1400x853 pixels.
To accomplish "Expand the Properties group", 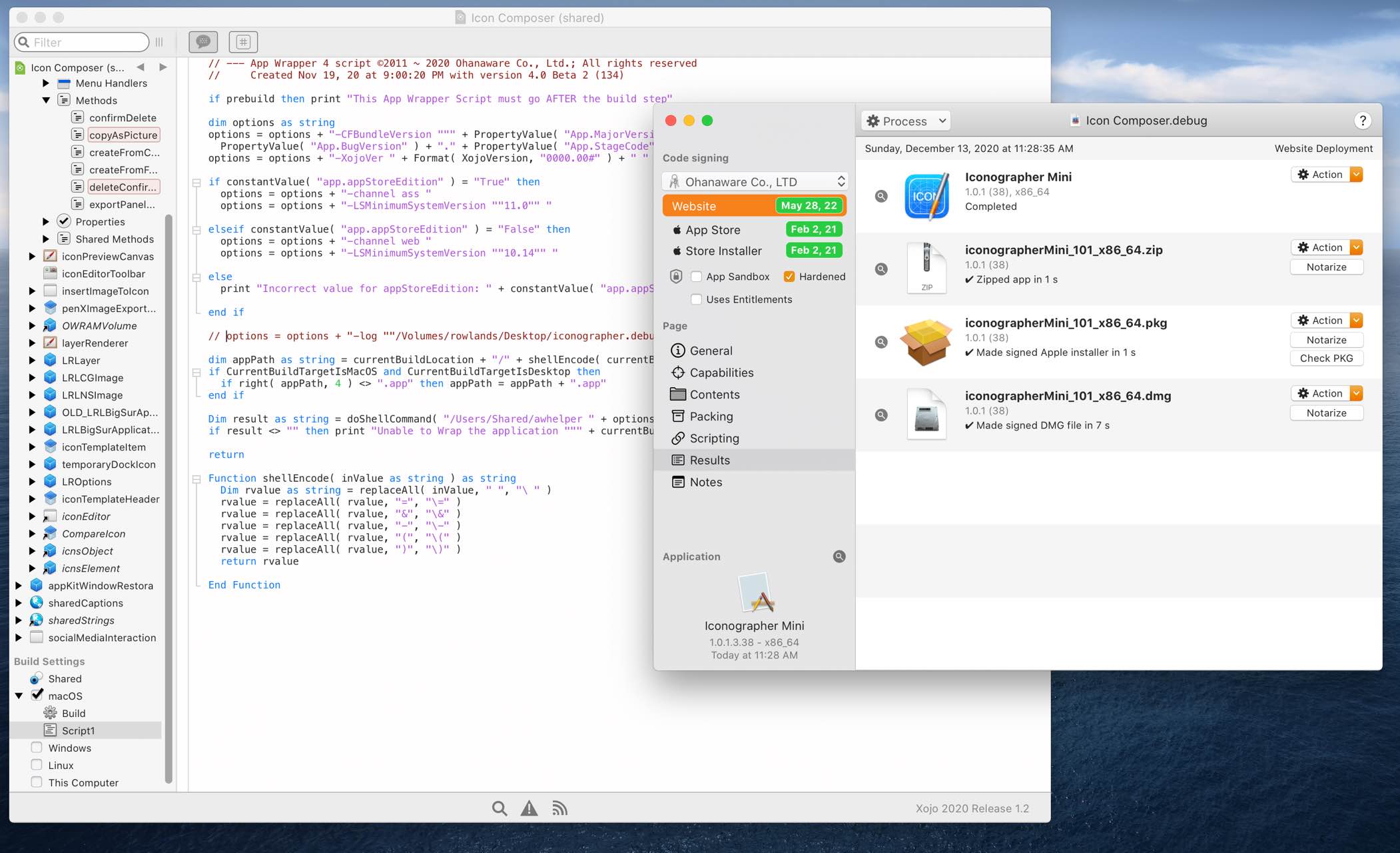I will (x=46, y=221).
